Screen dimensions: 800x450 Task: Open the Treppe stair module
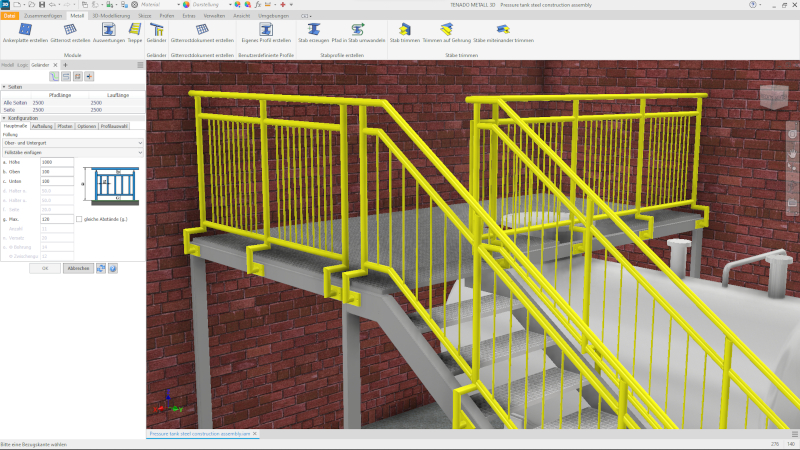pyautogui.click(x=135, y=30)
